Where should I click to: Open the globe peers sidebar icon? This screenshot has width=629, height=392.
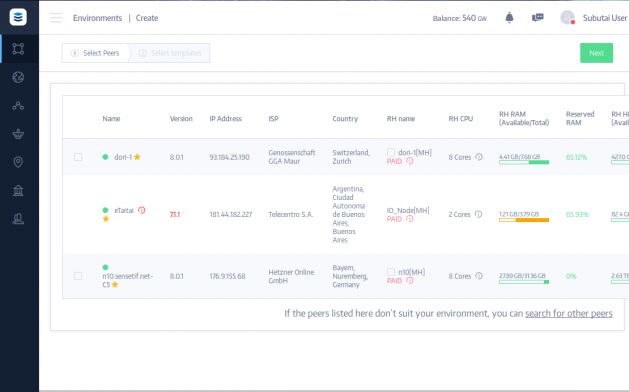tap(18, 77)
